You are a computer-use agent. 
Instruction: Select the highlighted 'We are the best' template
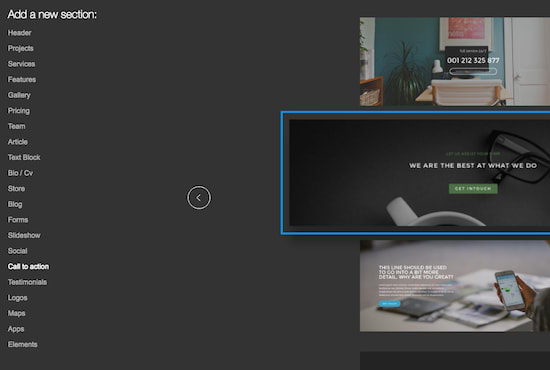point(416,173)
